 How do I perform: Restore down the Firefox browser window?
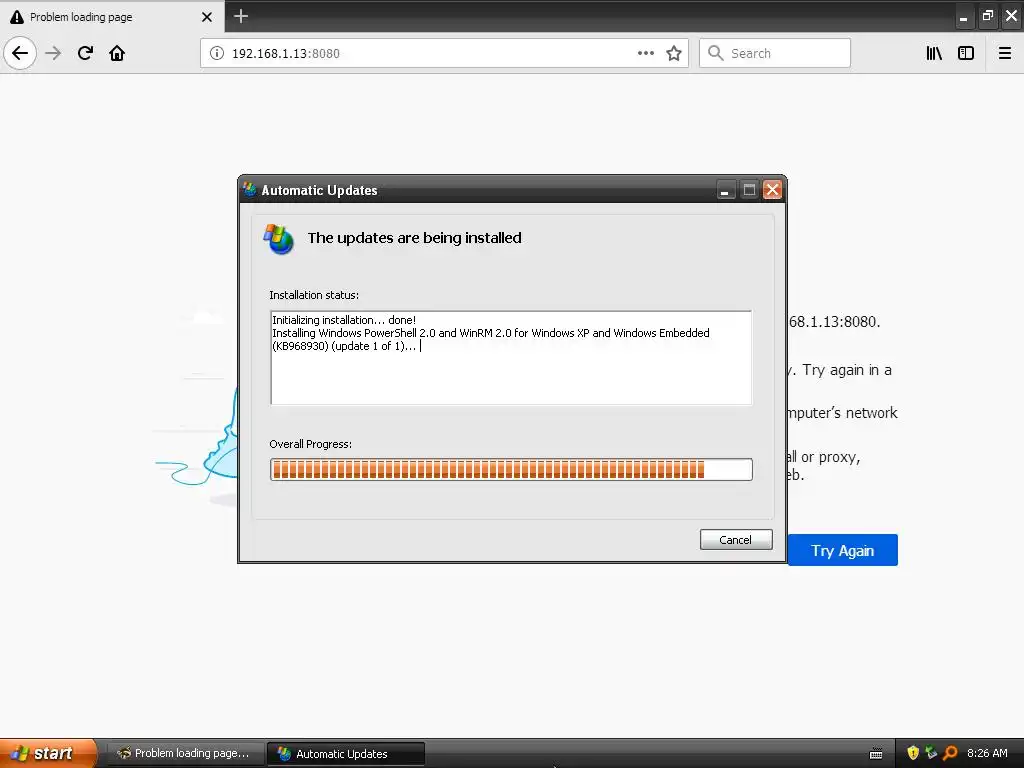click(987, 16)
